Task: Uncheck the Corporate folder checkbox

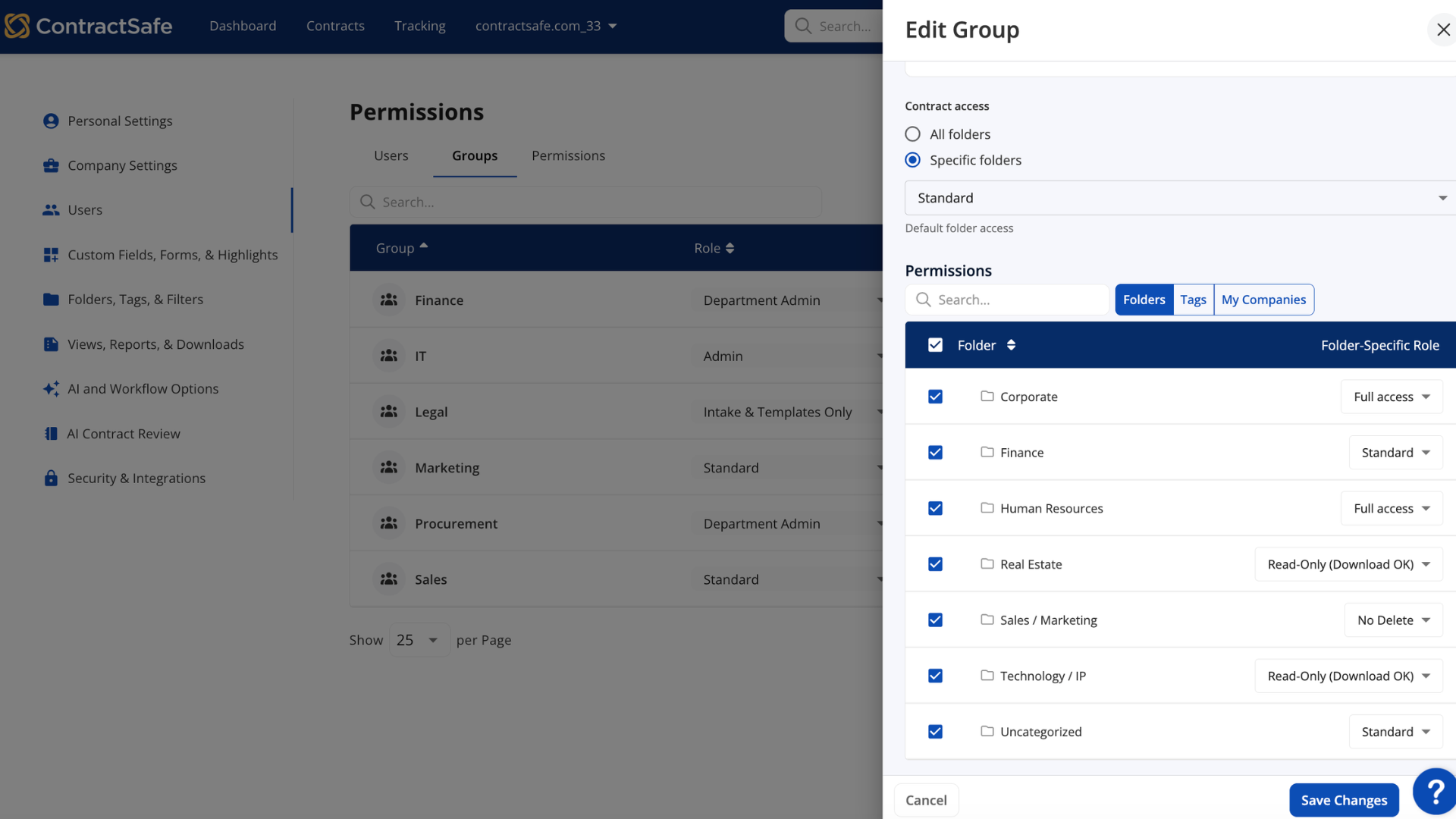Action: coord(935,397)
